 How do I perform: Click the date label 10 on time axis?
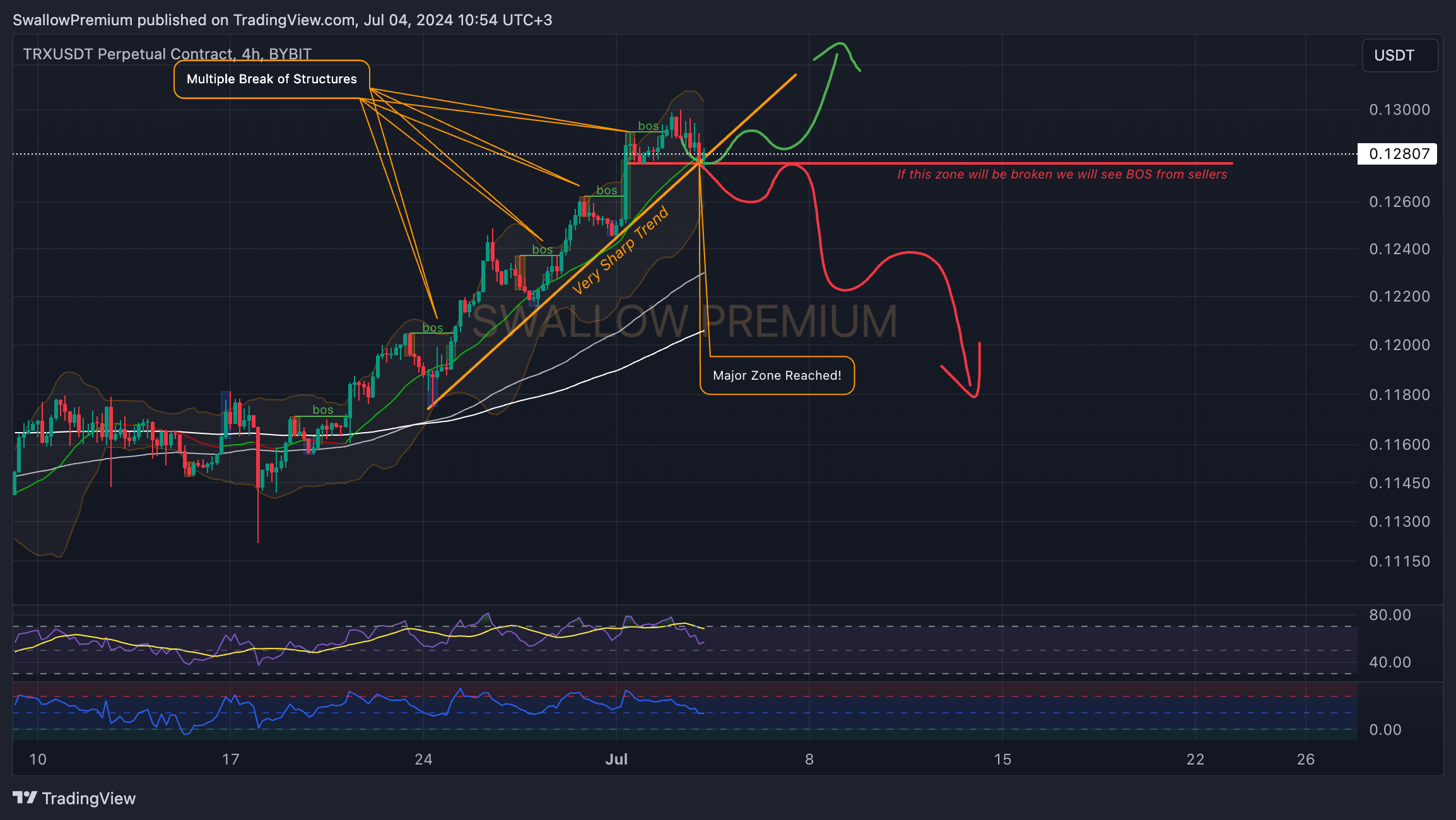click(38, 759)
